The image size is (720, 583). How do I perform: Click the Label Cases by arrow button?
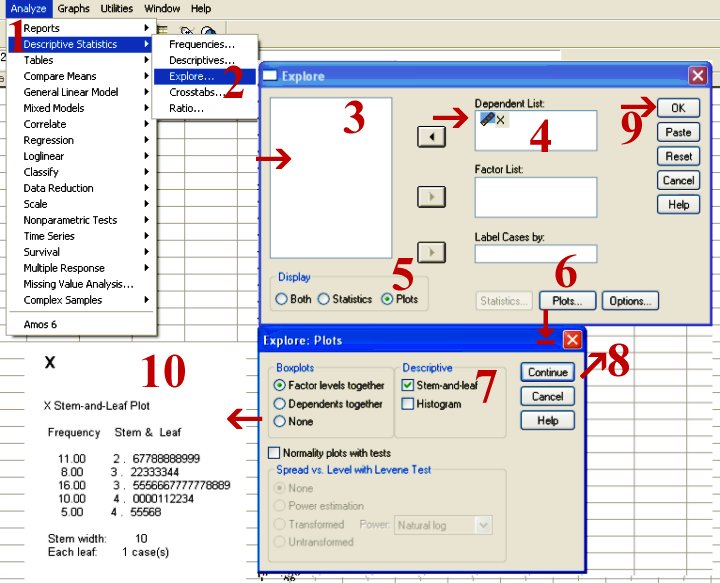(431, 252)
